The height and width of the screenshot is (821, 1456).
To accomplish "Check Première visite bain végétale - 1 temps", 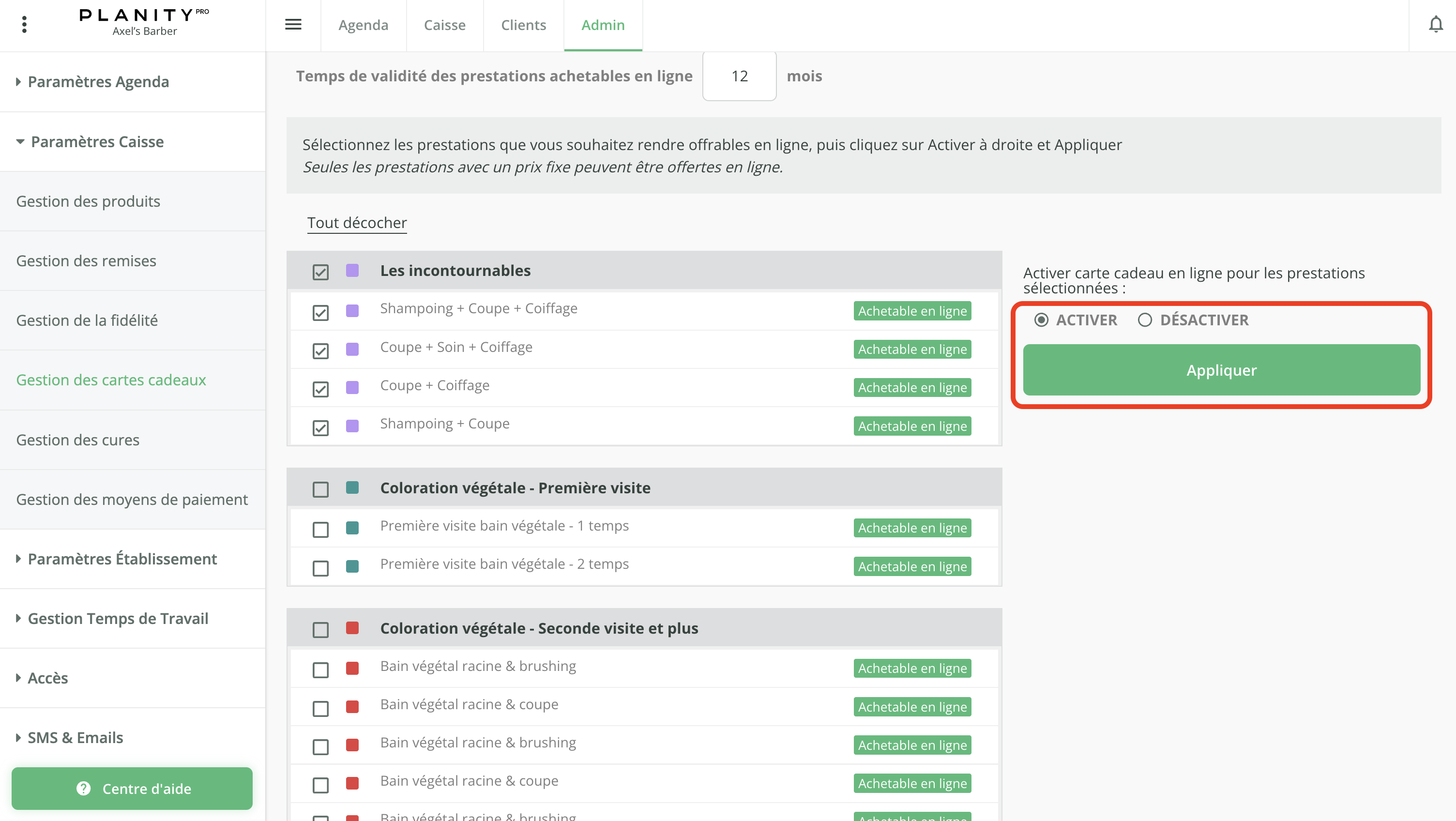I will 320,529.
